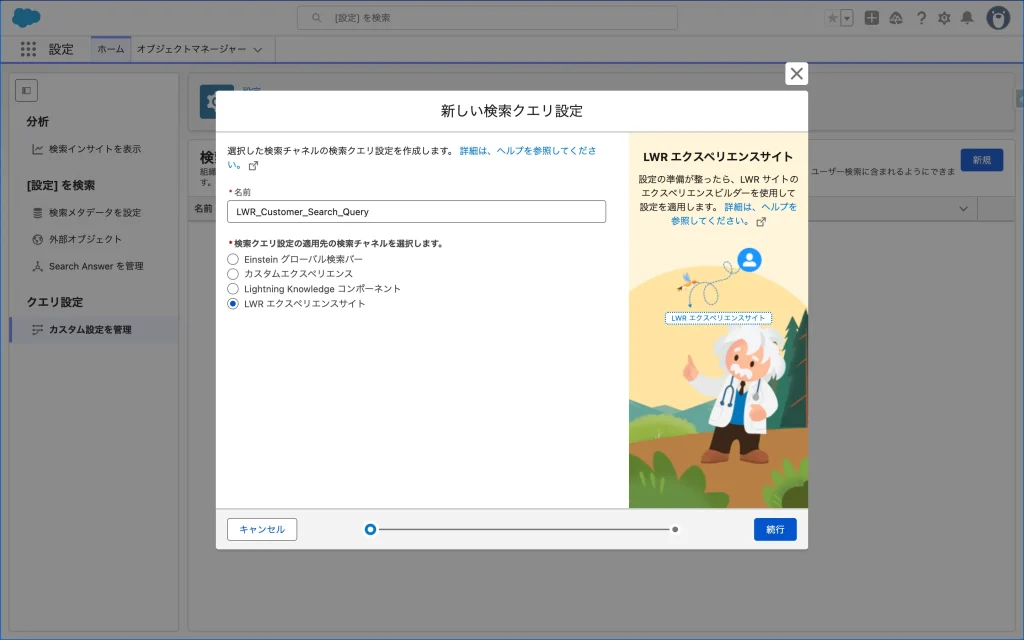The width and height of the screenshot is (1024, 640).
Task: Click the favorites star icon
Action: click(832, 18)
